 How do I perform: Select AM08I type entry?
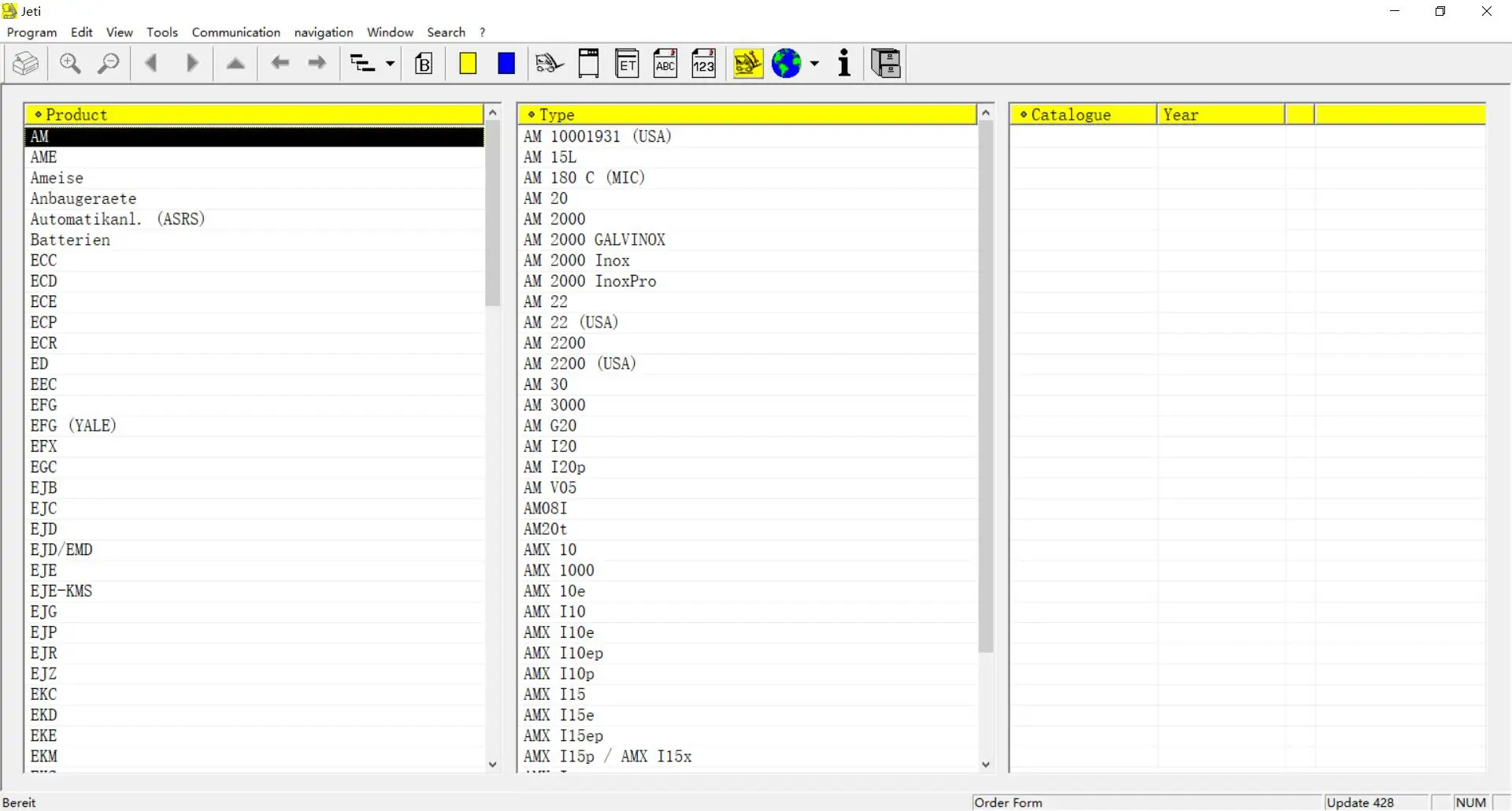(747, 509)
